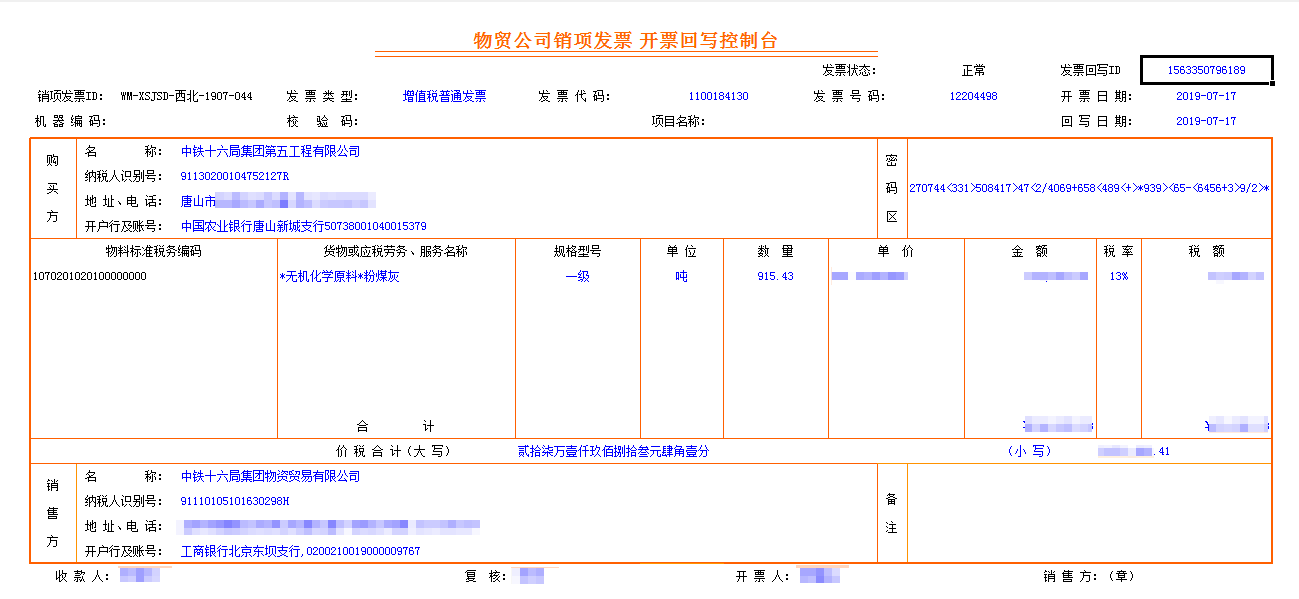
Task: Click seller taxpayer ID 91110105101630298H
Action: [x=235, y=501]
